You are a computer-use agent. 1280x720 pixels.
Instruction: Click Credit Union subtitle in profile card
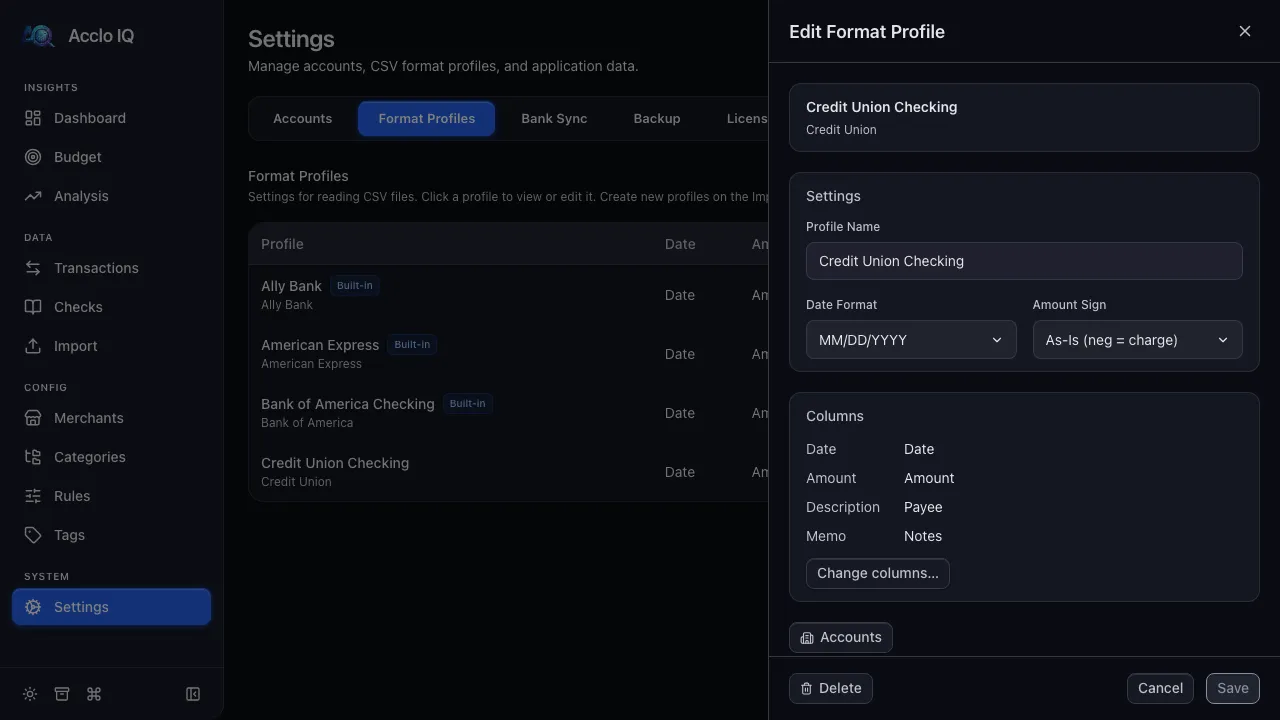click(841, 130)
